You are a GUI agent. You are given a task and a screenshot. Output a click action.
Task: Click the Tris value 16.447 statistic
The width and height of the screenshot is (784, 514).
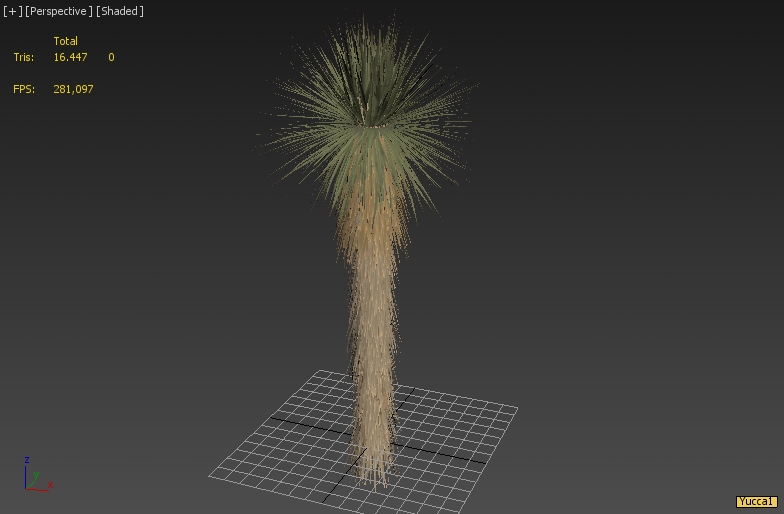point(70,57)
